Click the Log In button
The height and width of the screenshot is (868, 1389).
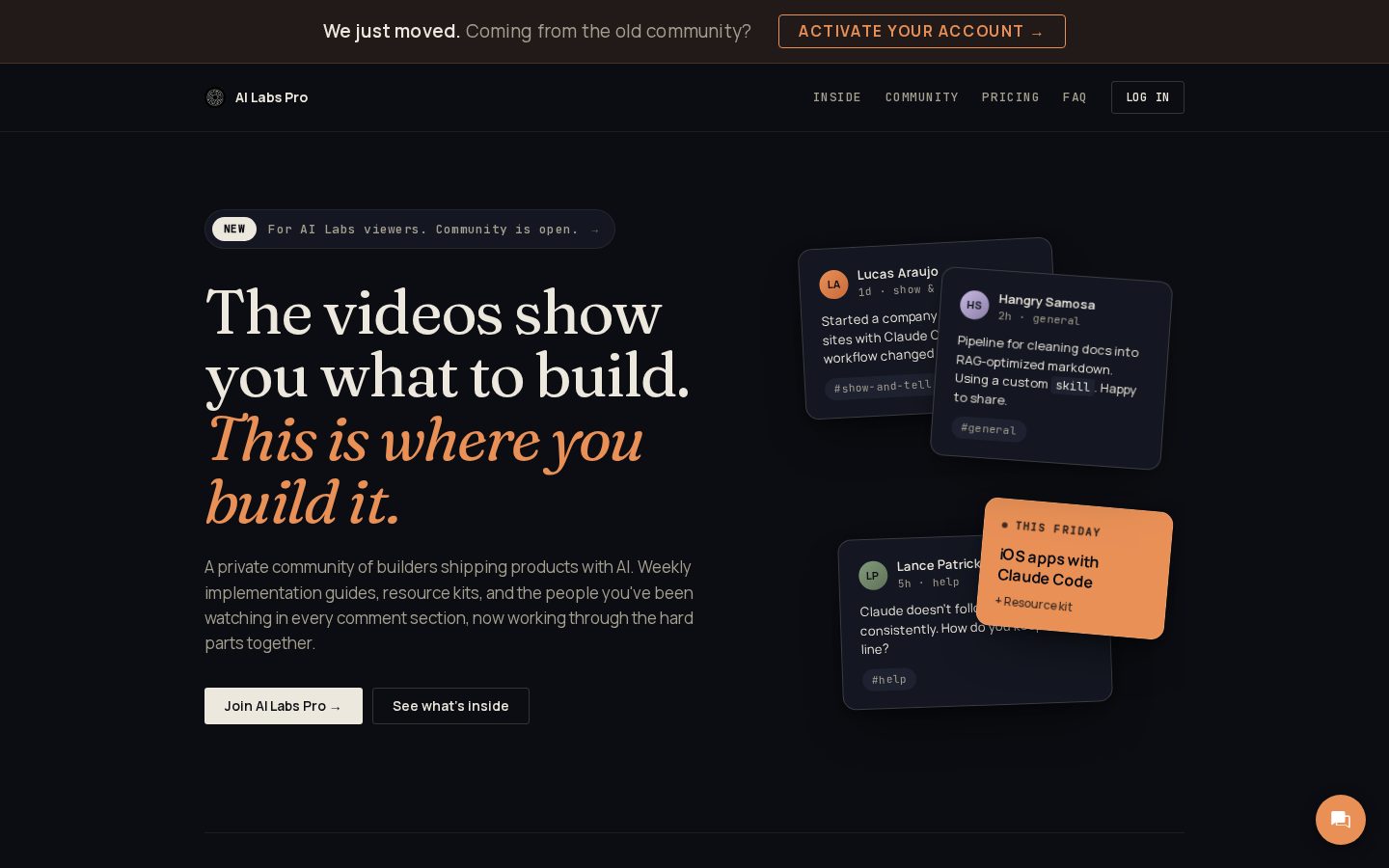pyautogui.click(x=1148, y=97)
